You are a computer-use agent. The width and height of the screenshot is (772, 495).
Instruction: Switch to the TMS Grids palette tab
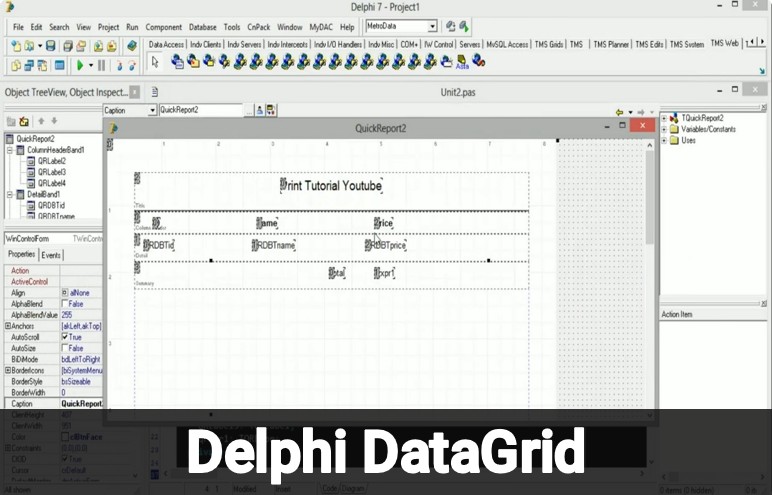pyautogui.click(x=548, y=44)
